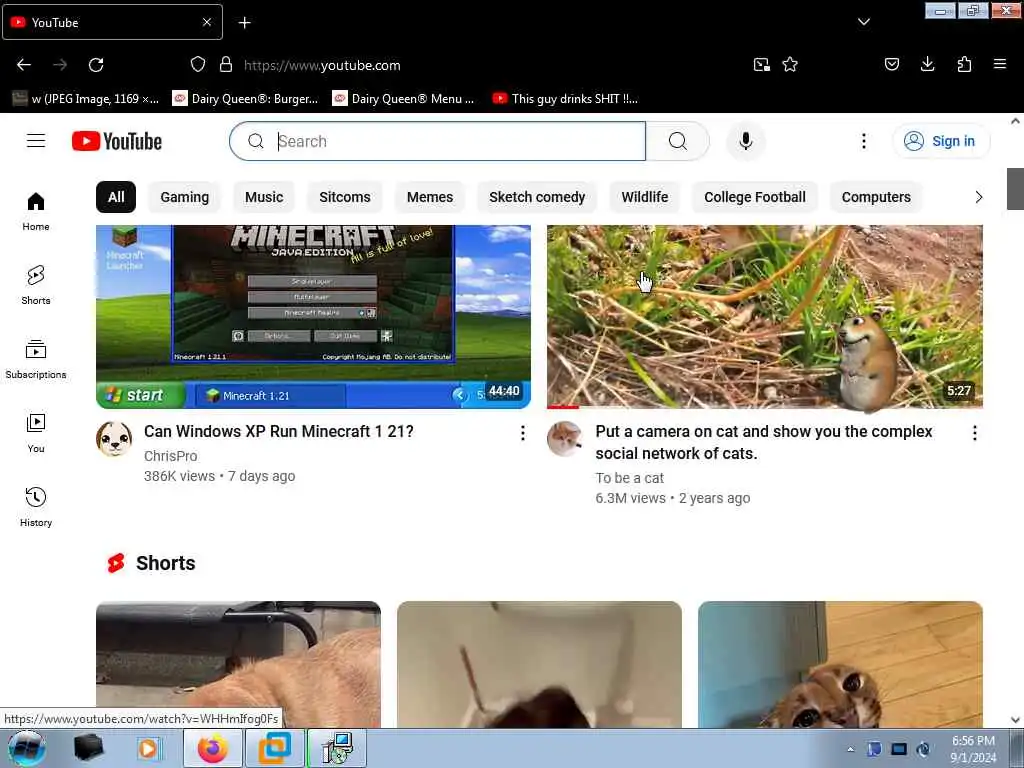Select the Memes filter chip
Image resolution: width=1024 pixels, height=768 pixels.
[430, 197]
